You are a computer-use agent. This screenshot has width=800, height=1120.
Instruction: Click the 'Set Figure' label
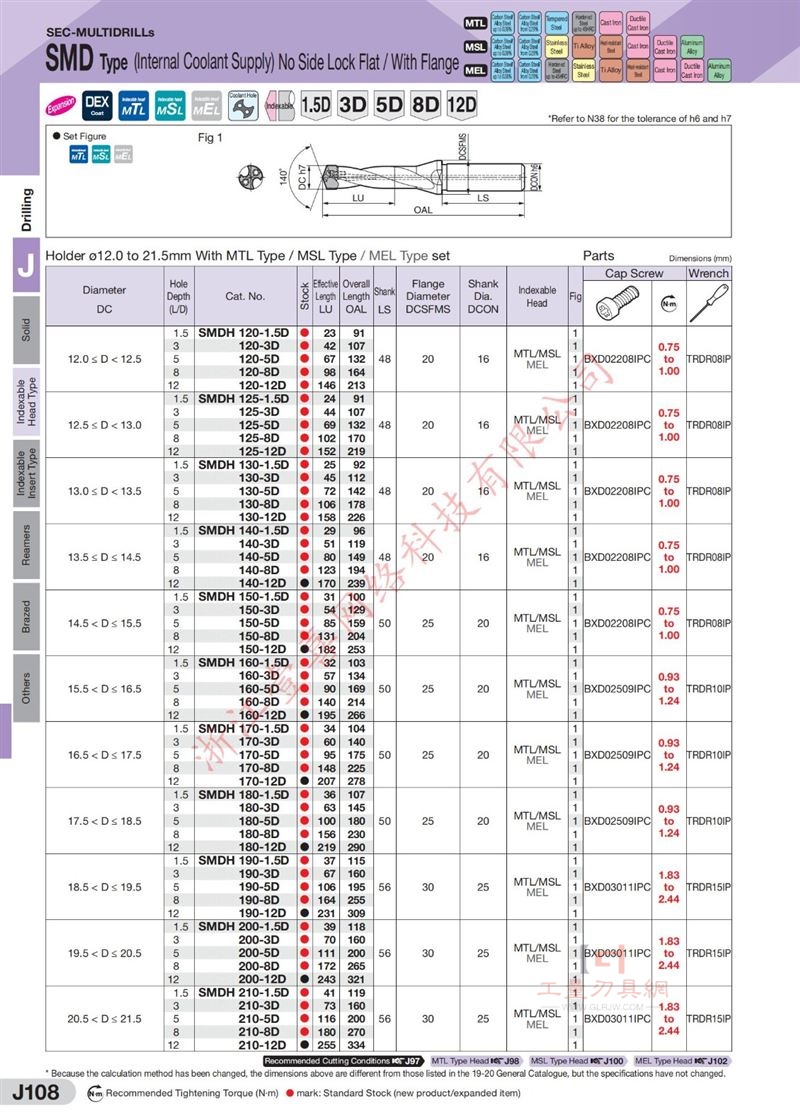tap(84, 136)
